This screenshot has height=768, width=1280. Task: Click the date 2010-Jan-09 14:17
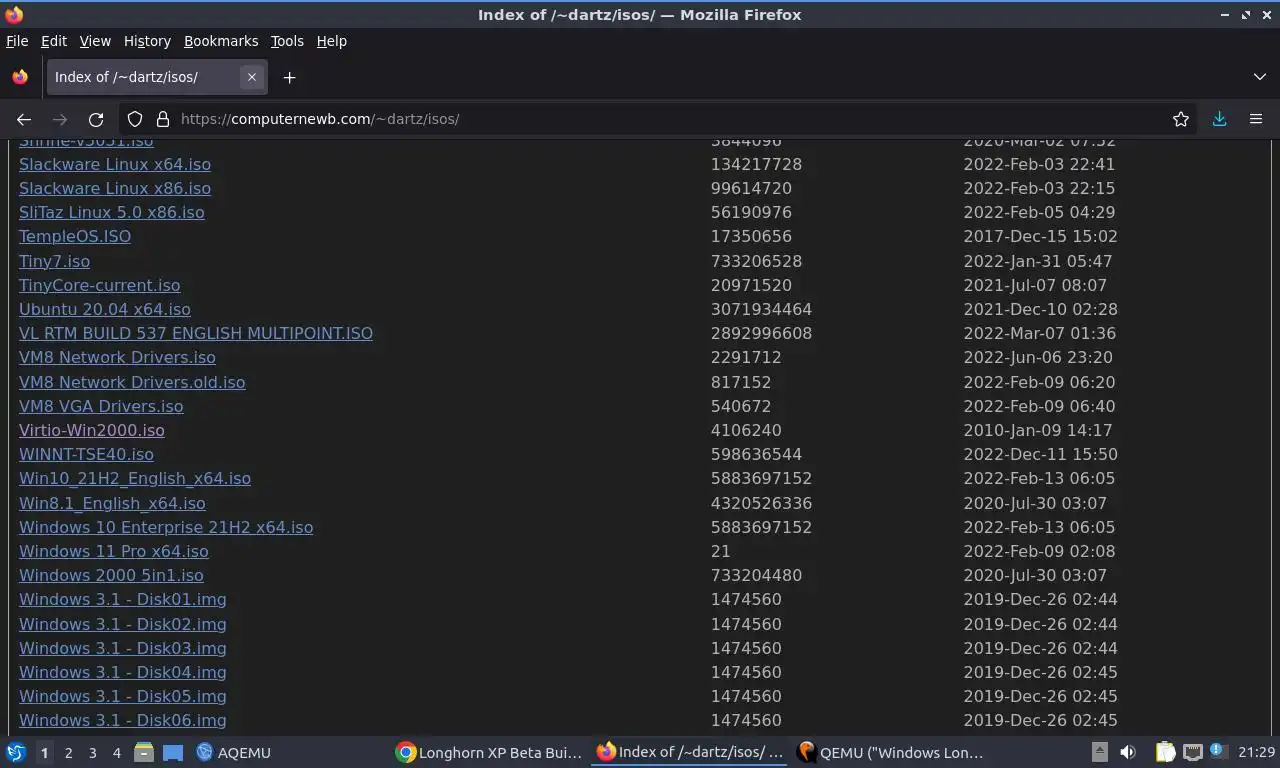[x=1038, y=430]
